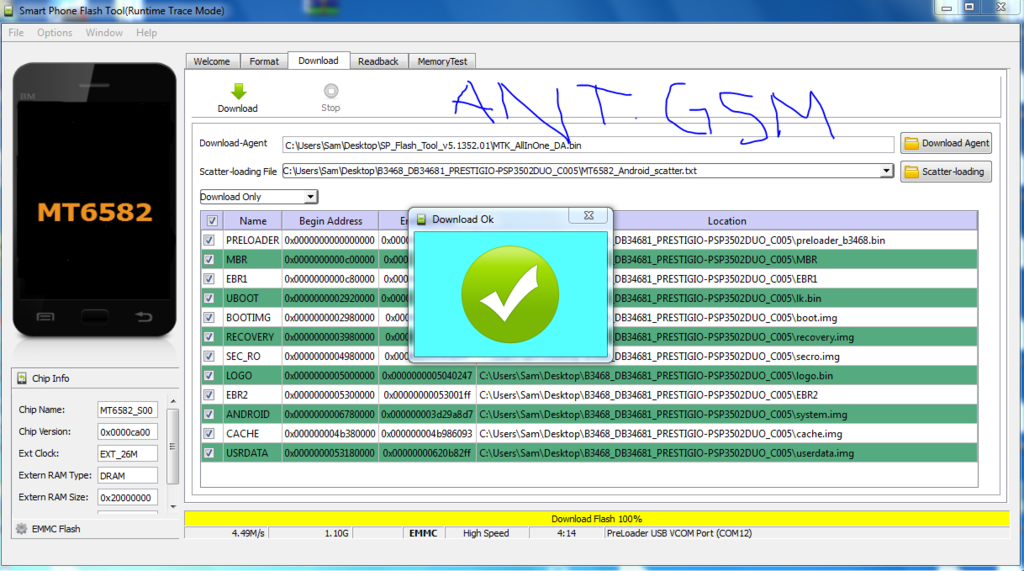The height and width of the screenshot is (571, 1024).
Task: Open the Format tab
Action: [264, 61]
